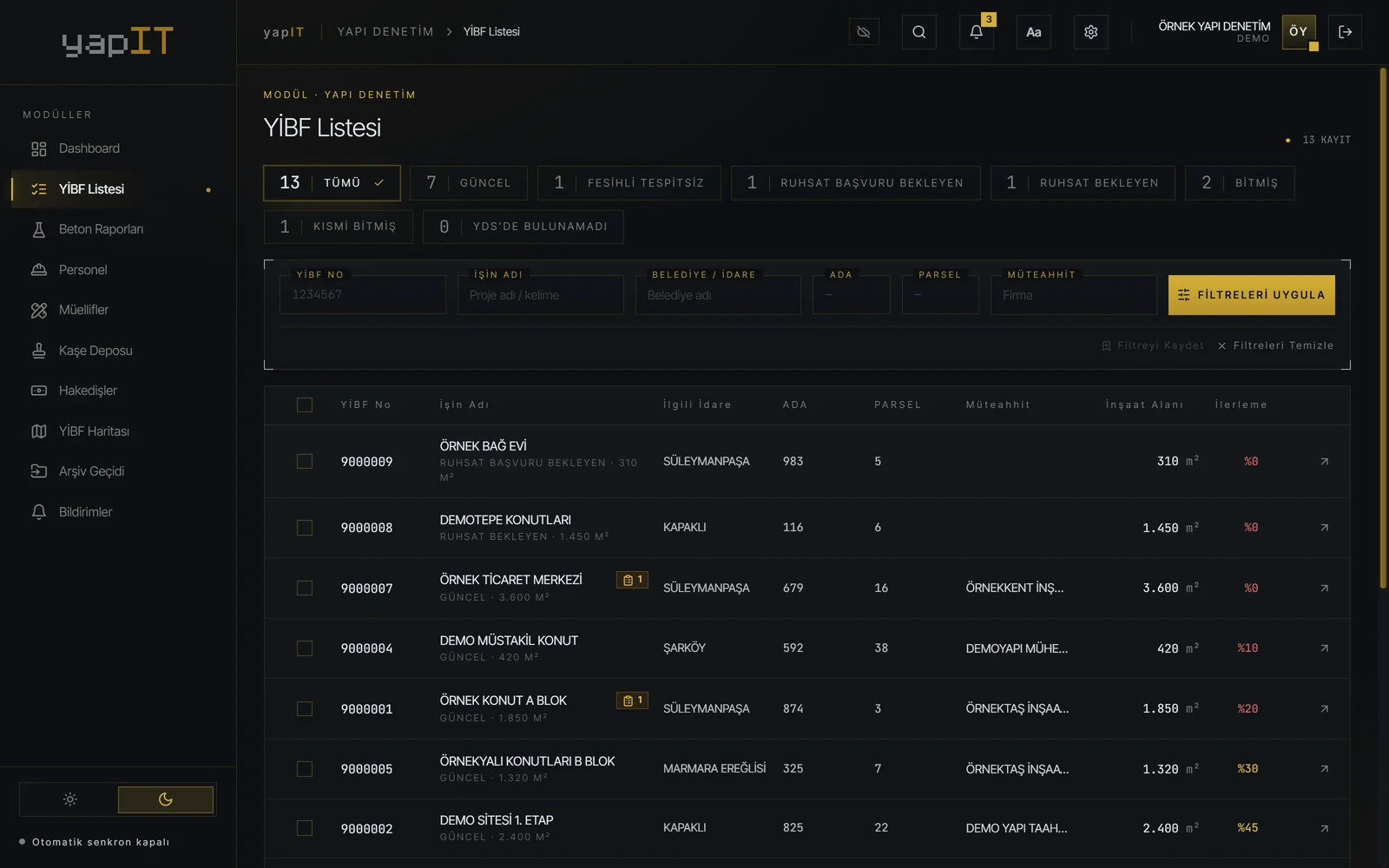Screen dimensions: 1389x868
Task: Open the search icon in header
Action: pos(918,32)
